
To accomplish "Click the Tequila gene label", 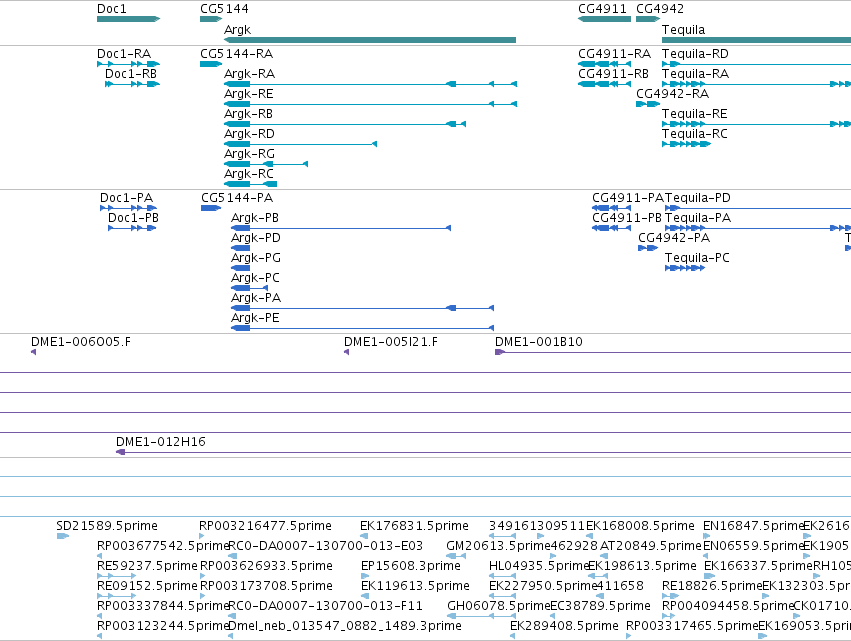I will coord(683,29).
